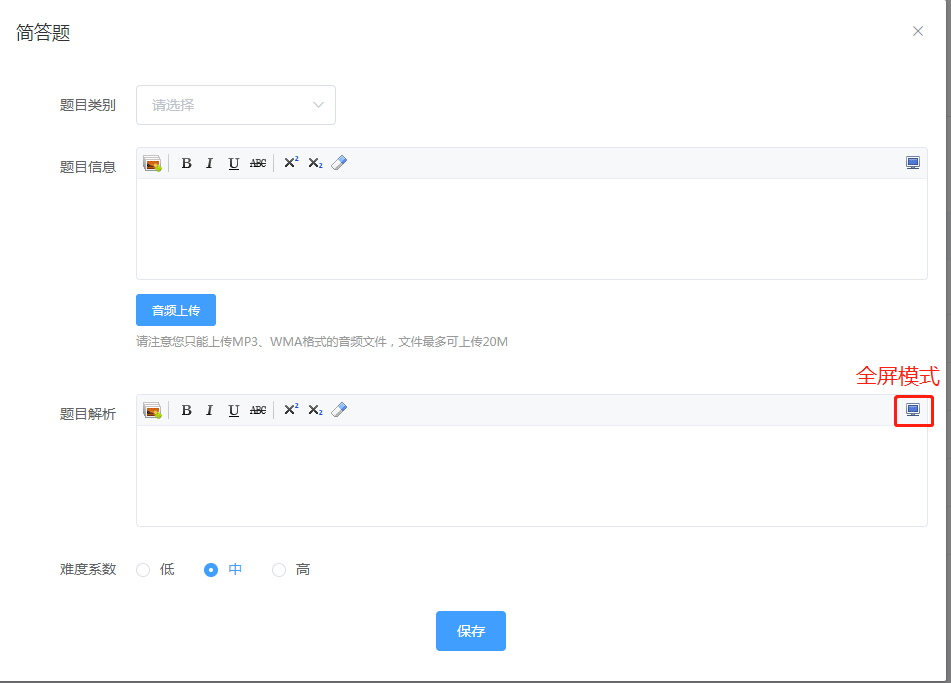Open 全屏模式 fullscreen for 题目解析 editor

coord(911,410)
